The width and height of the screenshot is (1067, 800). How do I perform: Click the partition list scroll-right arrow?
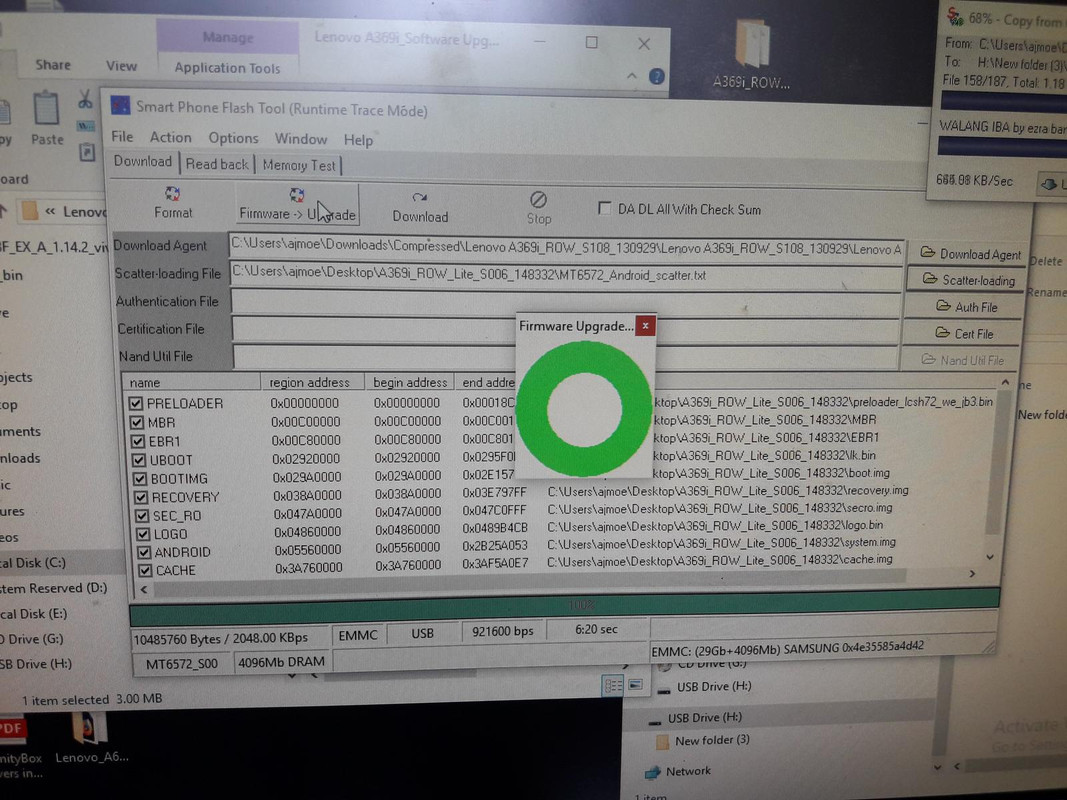coord(972,574)
